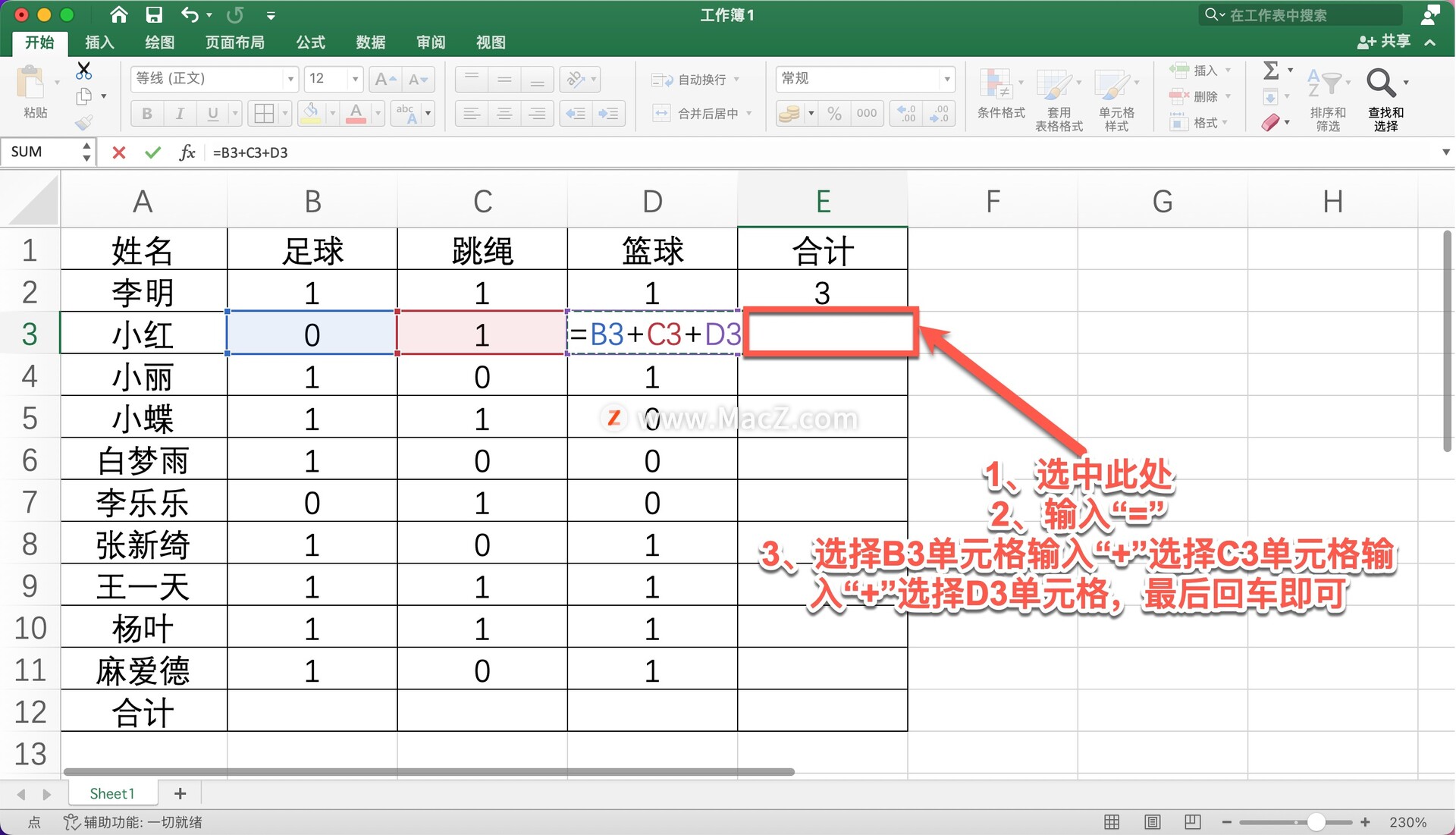Align text to the left
The height and width of the screenshot is (835, 1456).
(x=472, y=114)
